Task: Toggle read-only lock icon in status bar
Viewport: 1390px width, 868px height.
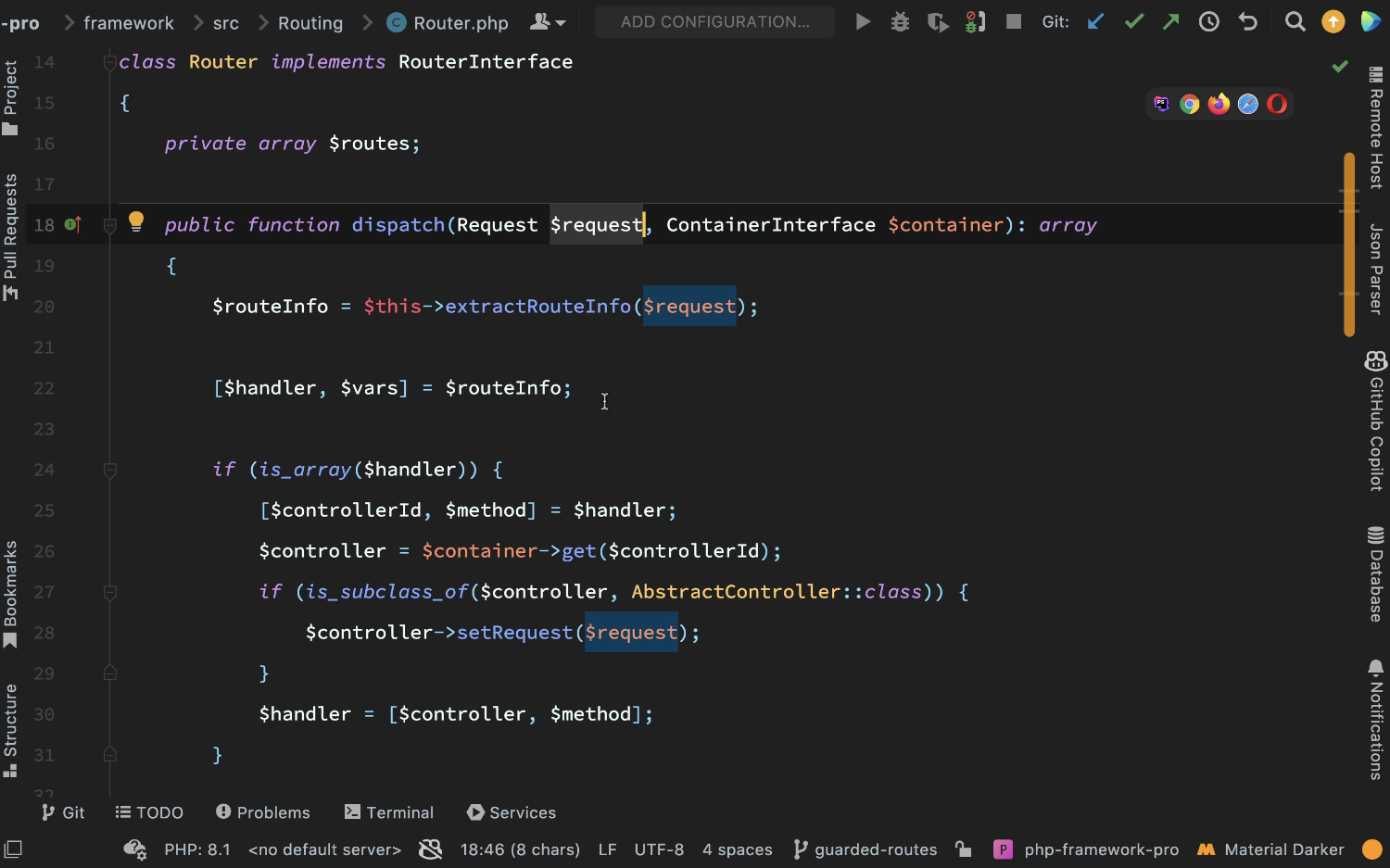Action: (964, 849)
